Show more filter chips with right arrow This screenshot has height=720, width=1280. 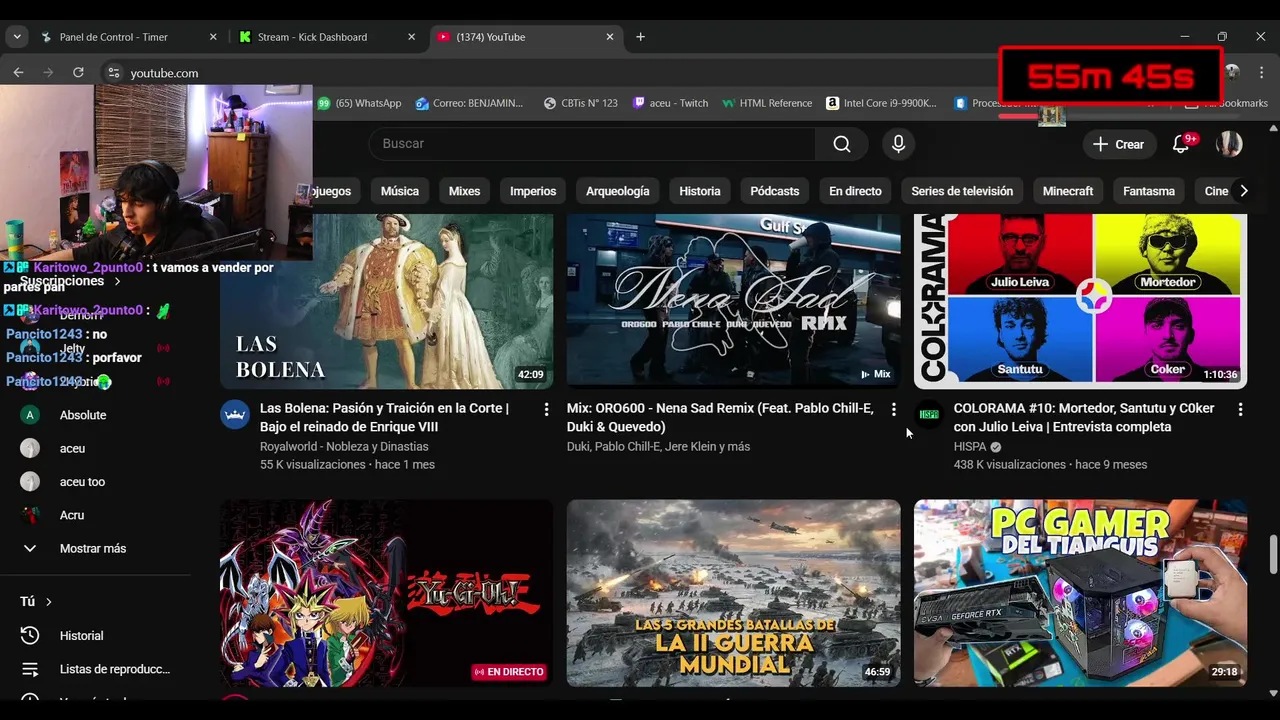1243,191
